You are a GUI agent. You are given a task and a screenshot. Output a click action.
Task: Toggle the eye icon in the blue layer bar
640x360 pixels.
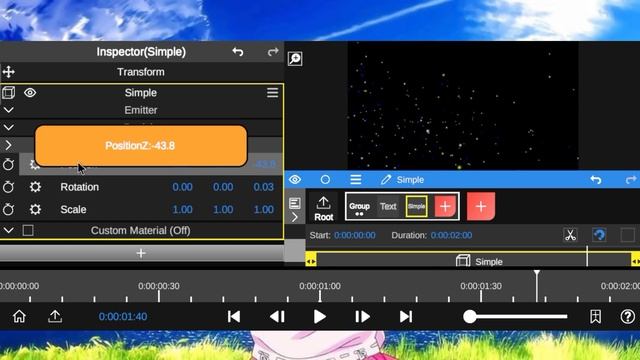[x=295, y=180]
